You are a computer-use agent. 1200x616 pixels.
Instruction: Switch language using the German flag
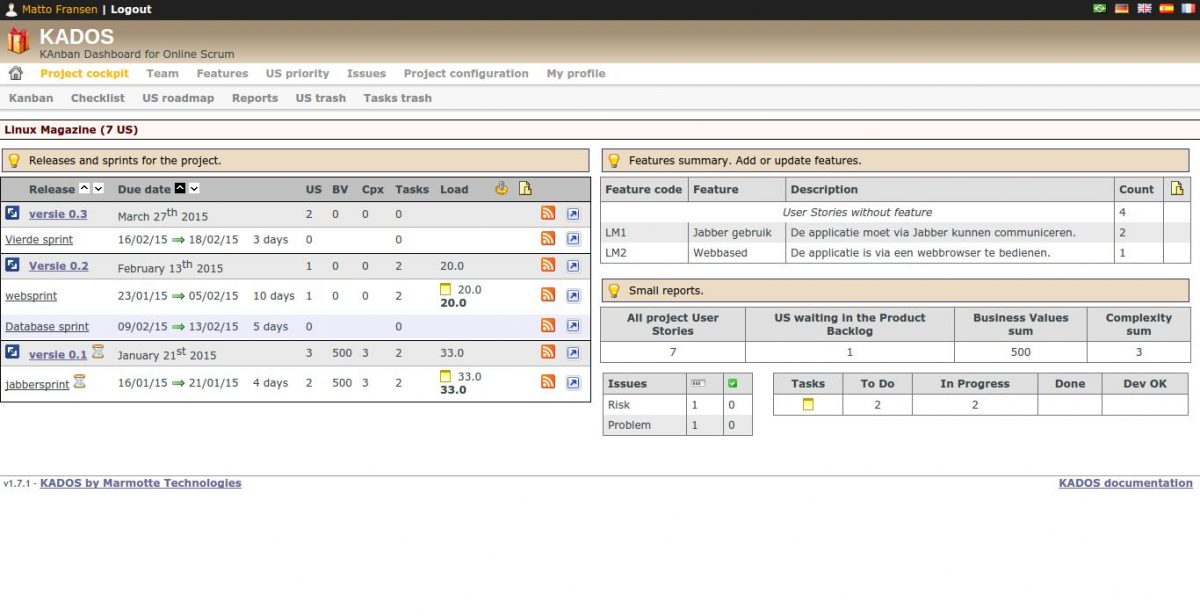tap(1122, 8)
